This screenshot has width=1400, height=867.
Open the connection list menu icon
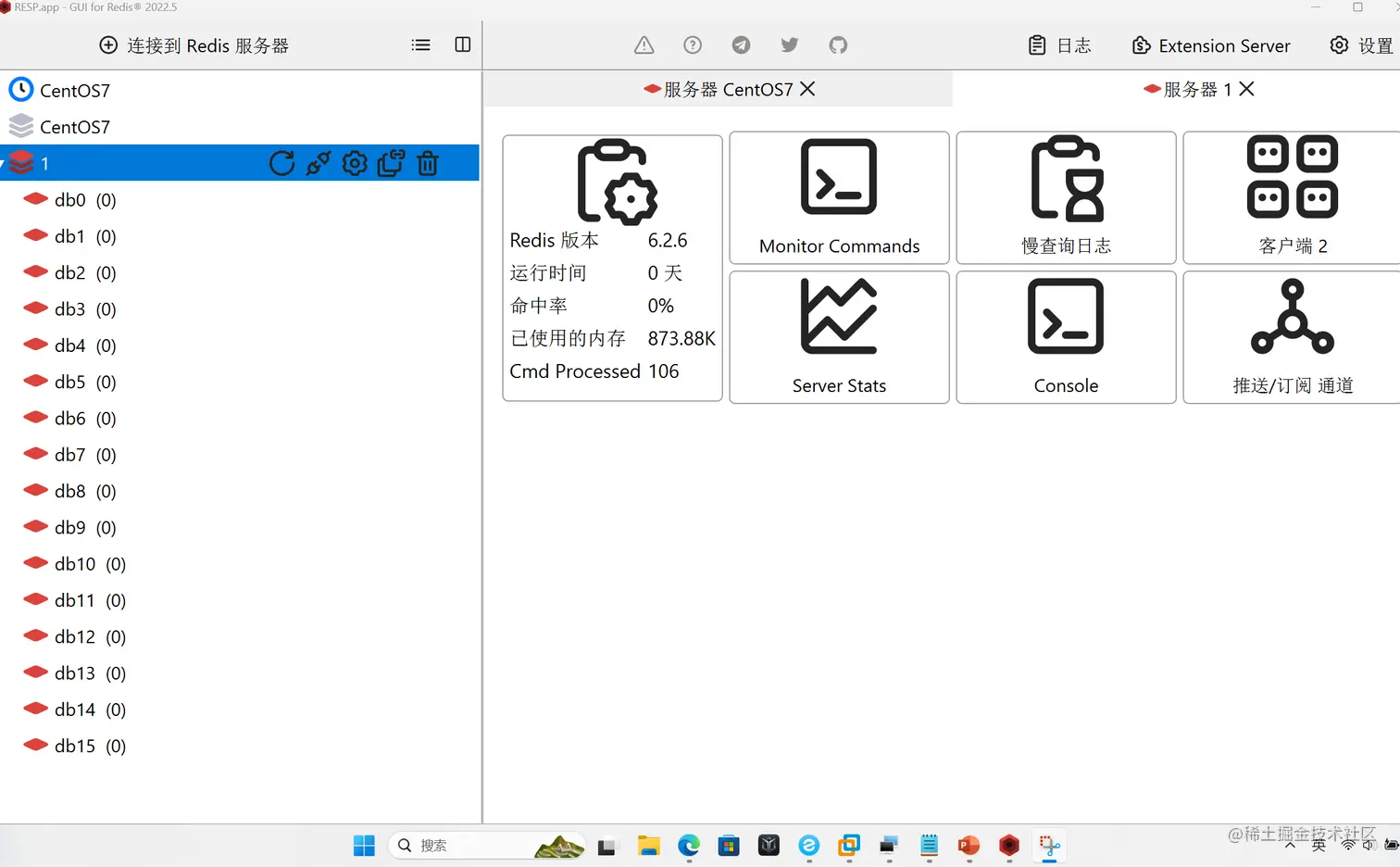pos(420,45)
